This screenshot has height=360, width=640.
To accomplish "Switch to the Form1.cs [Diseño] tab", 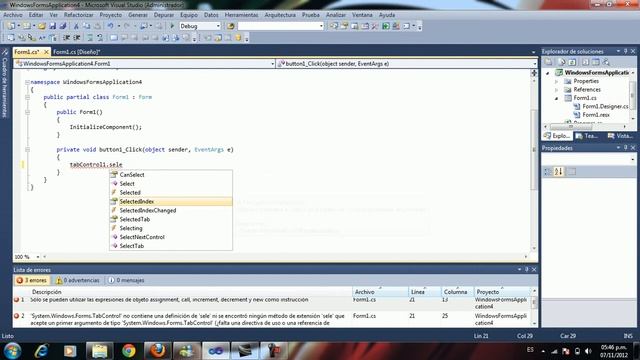I will pos(76,52).
